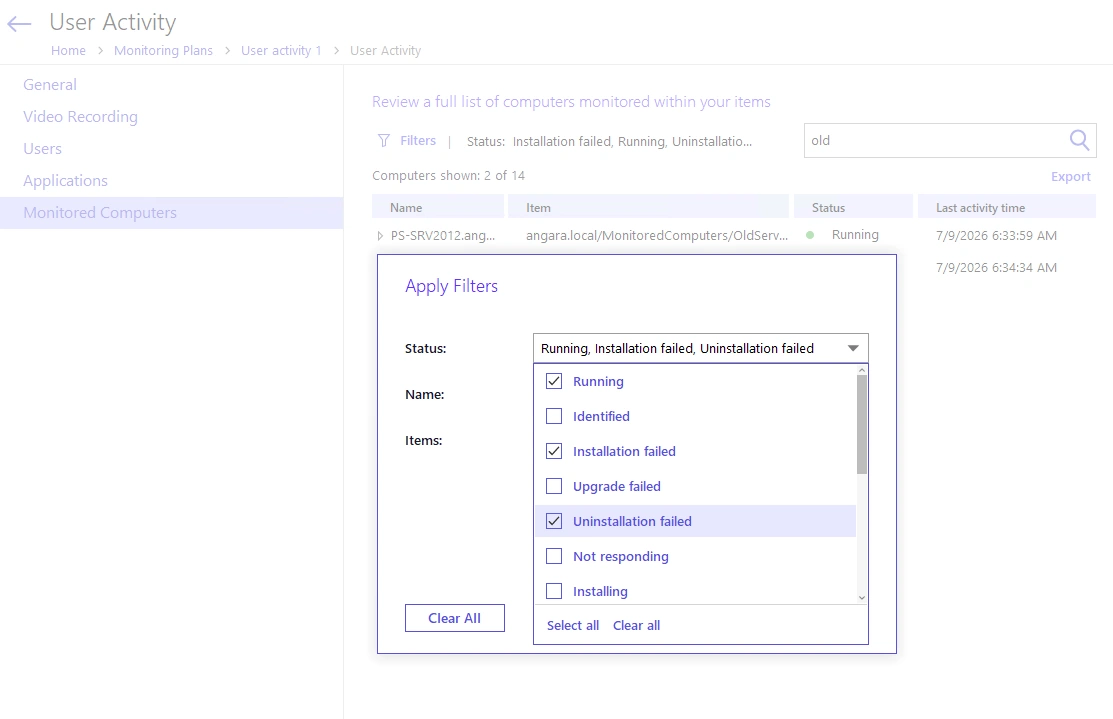Open the Video Recording section
The width and height of the screenshot is (1113, 719).
pos(80,116)
